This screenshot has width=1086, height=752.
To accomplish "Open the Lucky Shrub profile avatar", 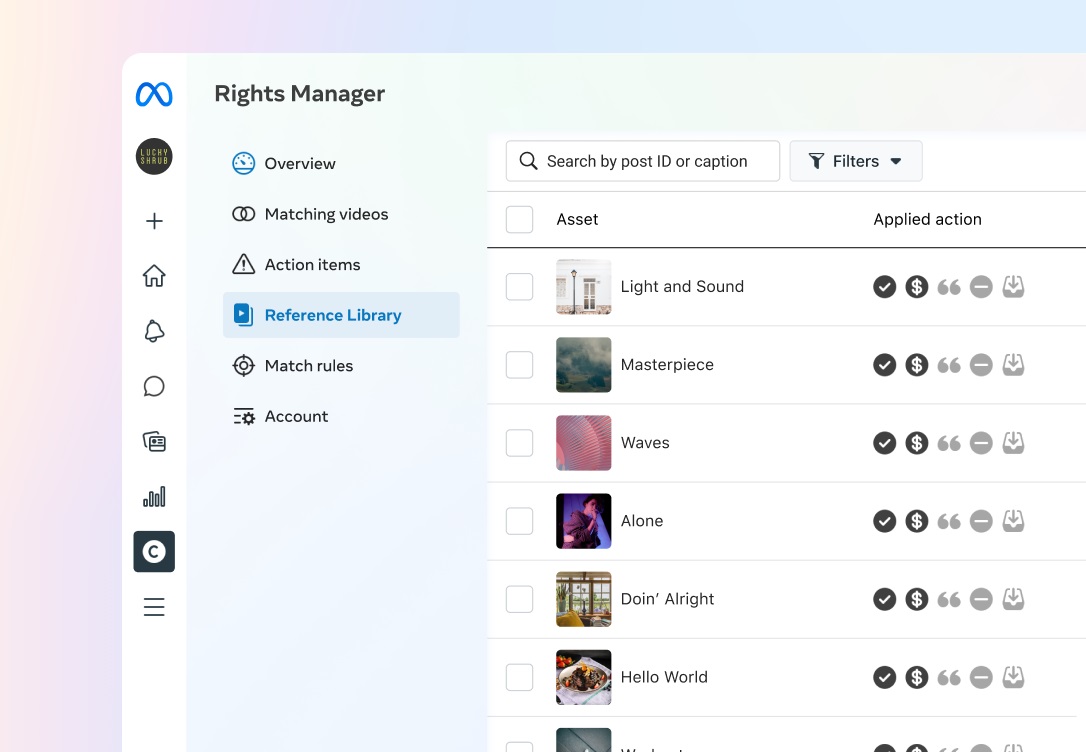I will [x=154, y=156].
